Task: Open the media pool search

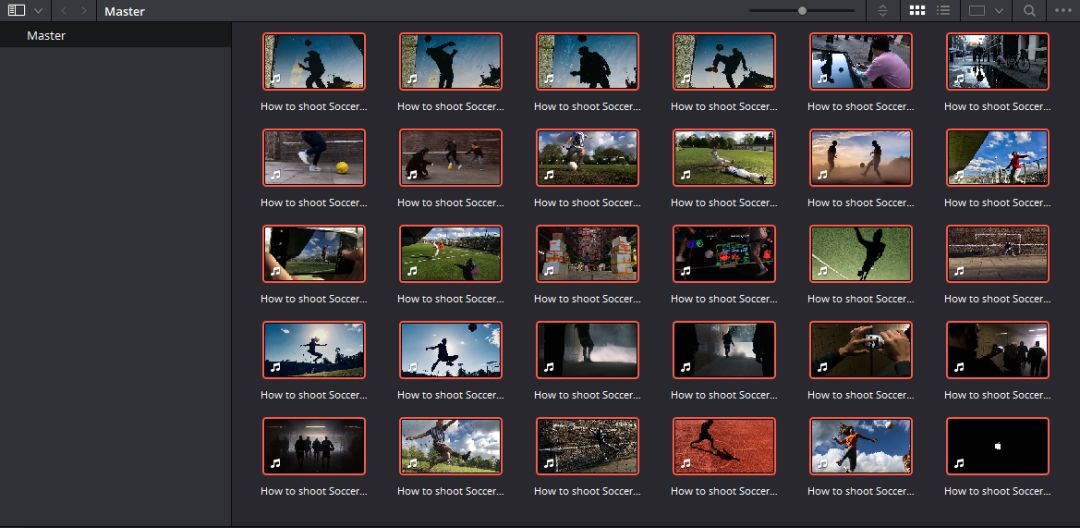Action: click(1029, 10)
